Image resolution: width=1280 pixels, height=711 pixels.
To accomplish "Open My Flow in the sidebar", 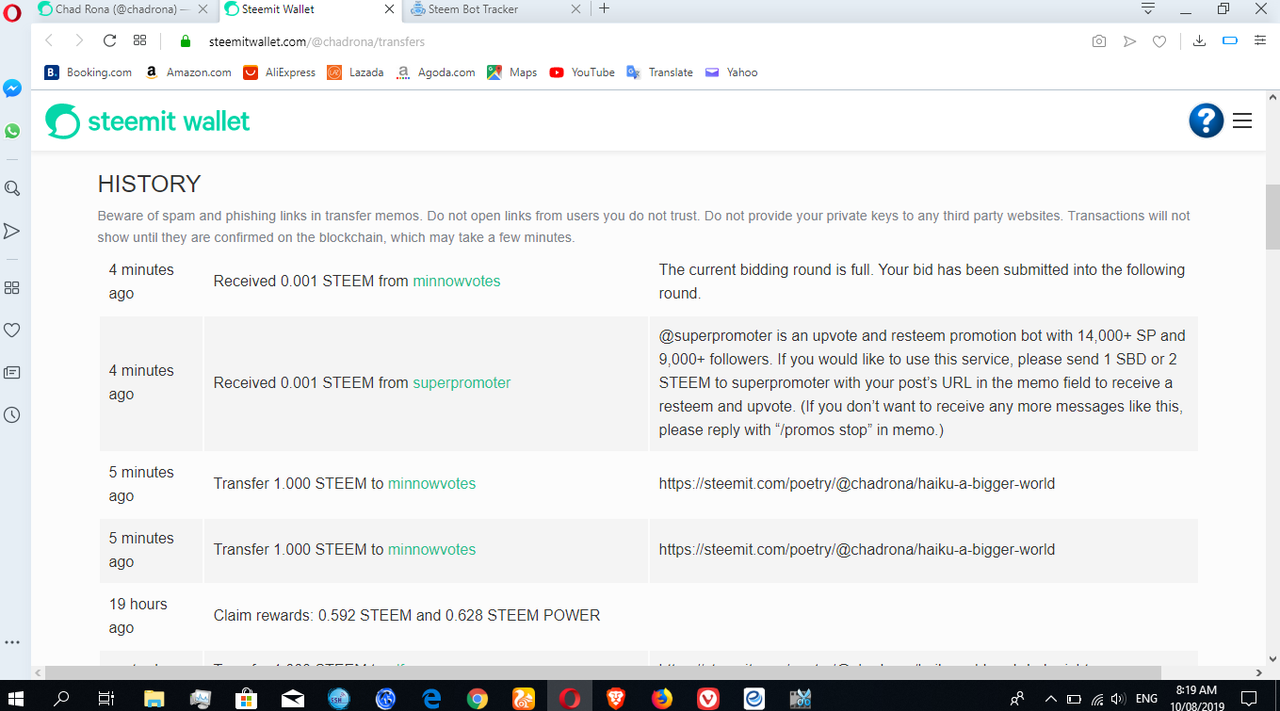I will (12, 231).
